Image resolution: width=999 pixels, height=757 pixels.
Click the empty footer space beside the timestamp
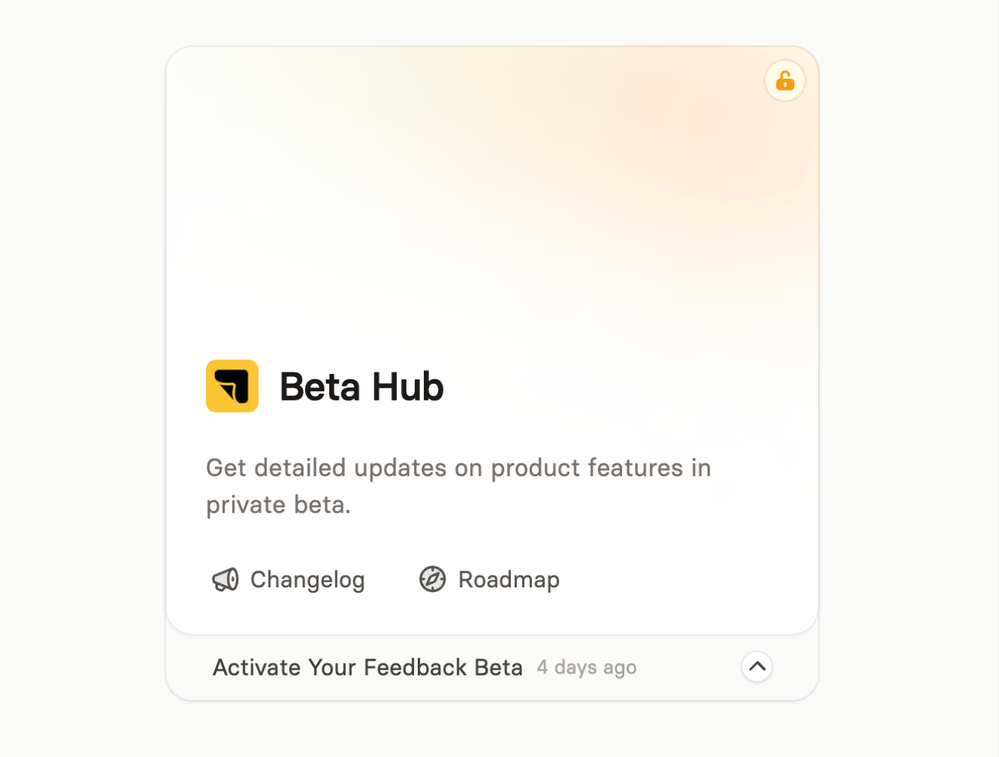[x=688, y=667]
